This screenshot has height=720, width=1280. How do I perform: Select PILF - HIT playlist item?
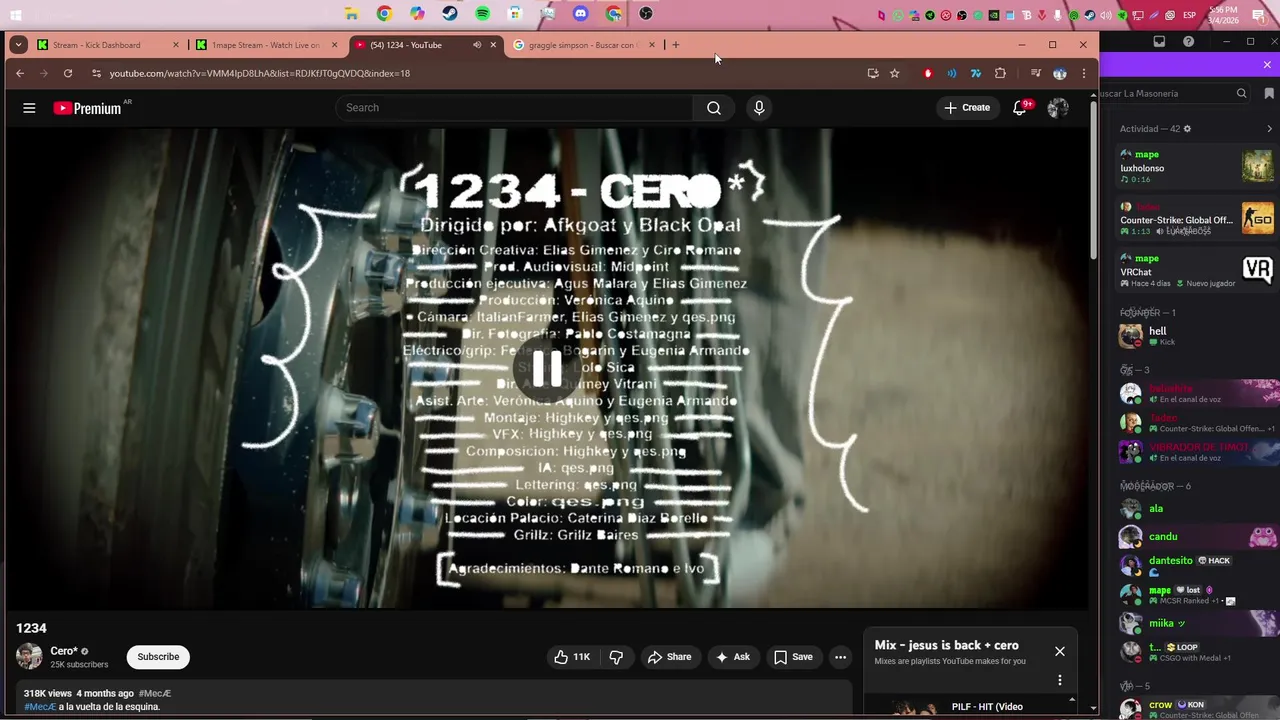tap(969, 707)
